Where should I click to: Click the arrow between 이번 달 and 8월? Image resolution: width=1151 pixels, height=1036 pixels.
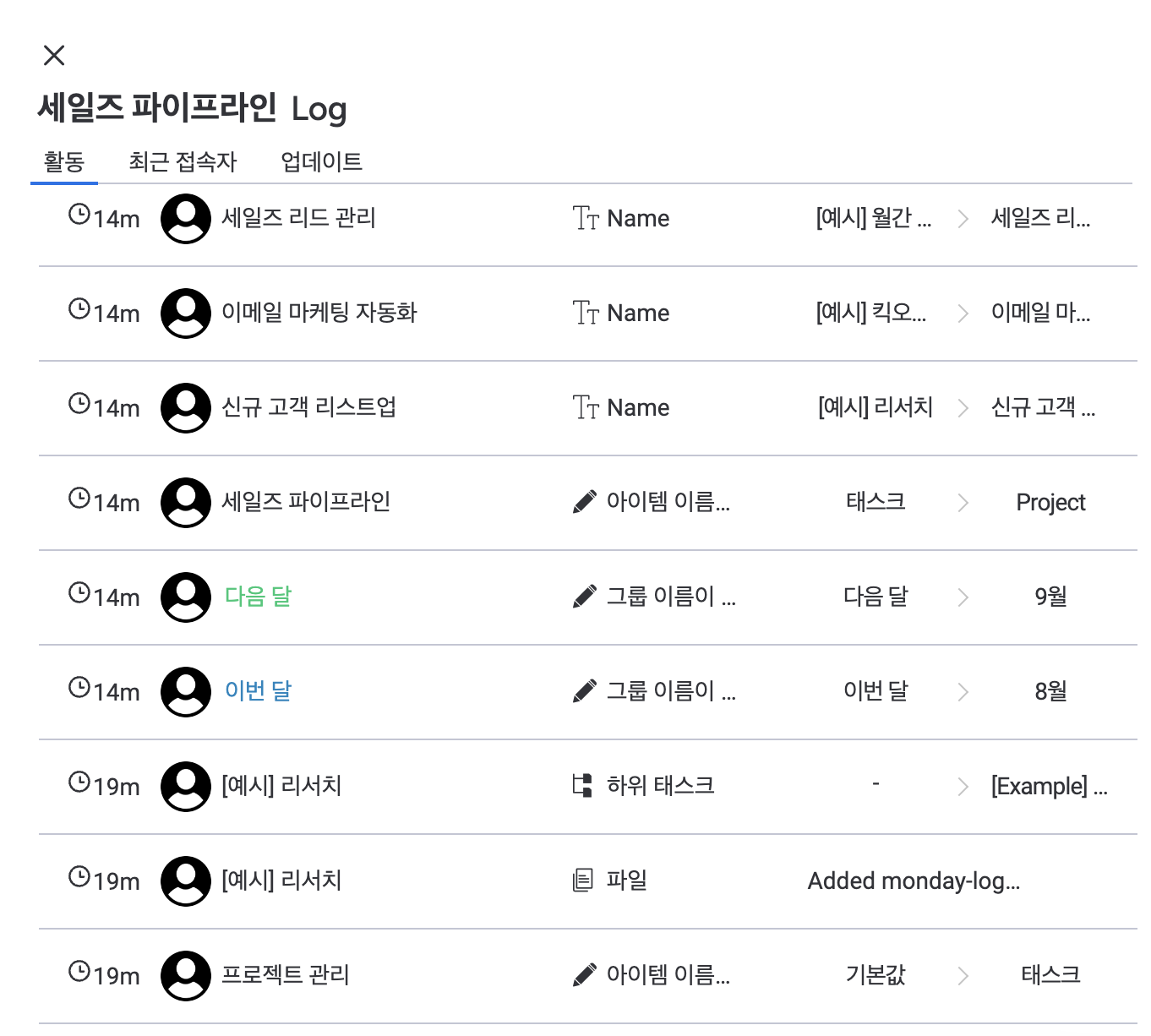click(963, 693)
